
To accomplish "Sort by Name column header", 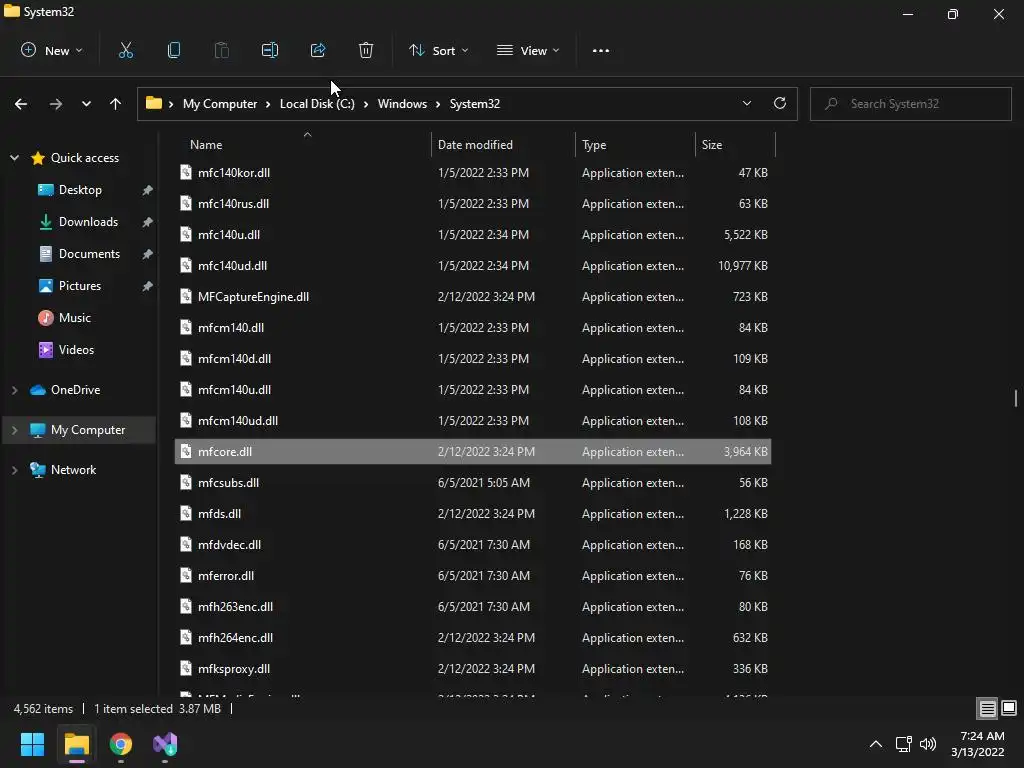I will click(x=206, y=145).
